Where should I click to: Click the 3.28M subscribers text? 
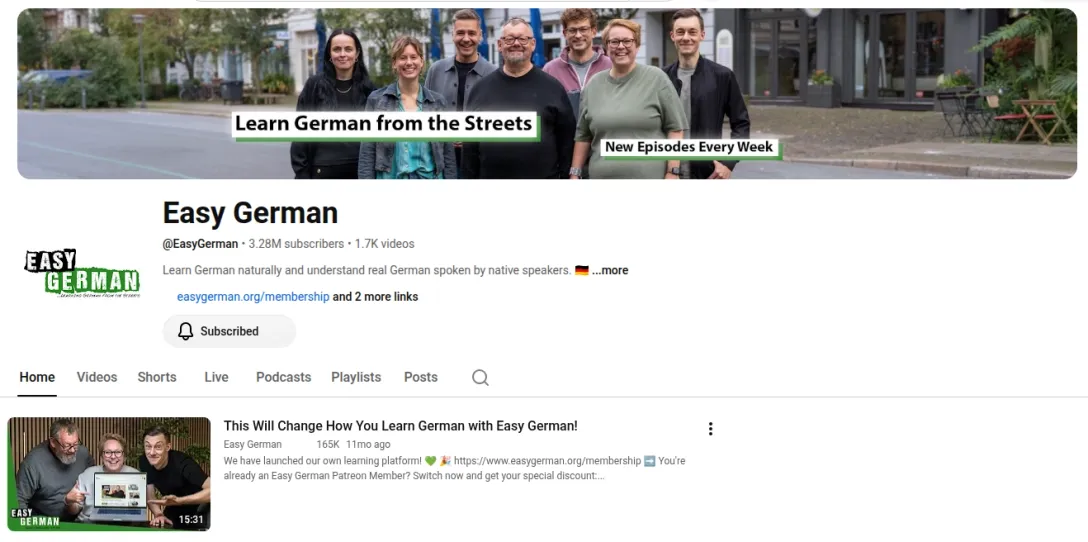pyautogui.click(x=296, y=244)
